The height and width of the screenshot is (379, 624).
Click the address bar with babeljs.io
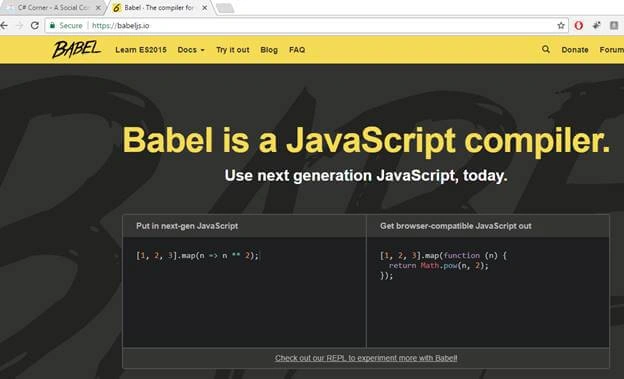[306, 25]
